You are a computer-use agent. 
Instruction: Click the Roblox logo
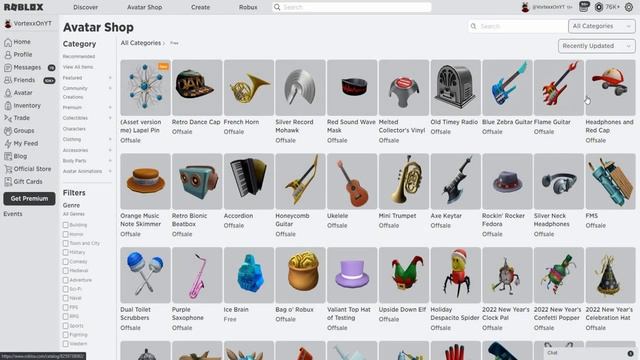pyautogui.click(x=23, y=7)
